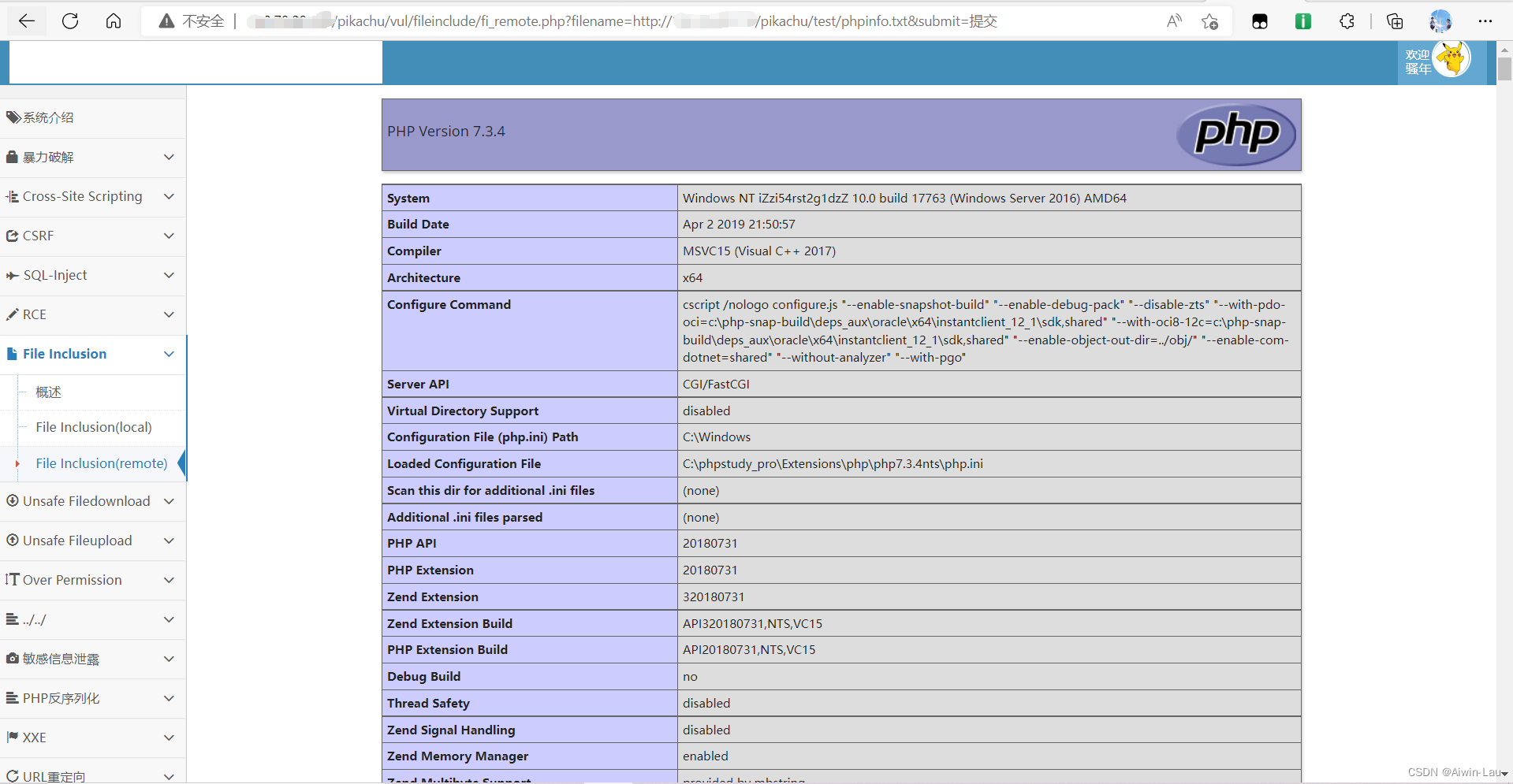The image size is (1513, 784).
Task: Open File Inclusion(local) submenu link
Action: pyautogui.click(x=94, y=427)
